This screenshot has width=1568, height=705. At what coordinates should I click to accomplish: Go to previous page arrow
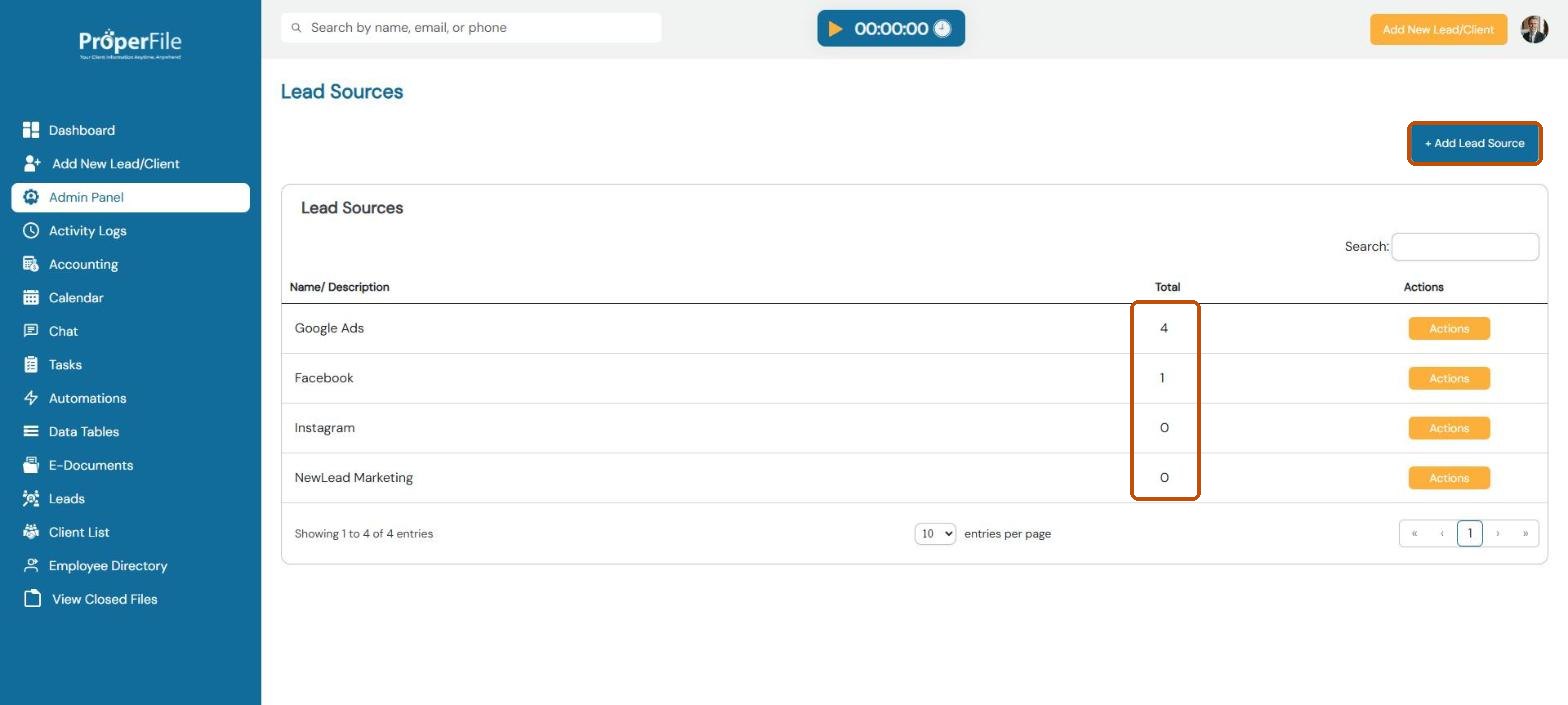click(x=1442, y=534)
